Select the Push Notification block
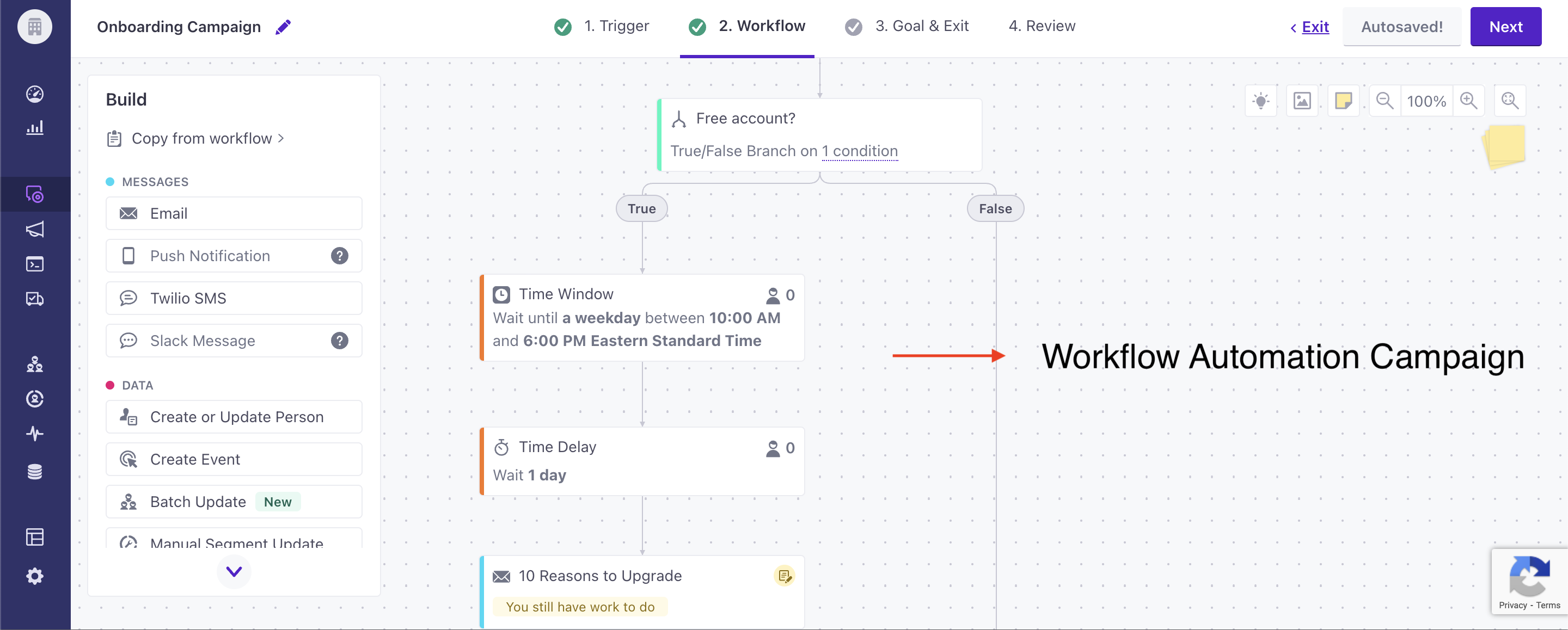Image resolution: width=1568 pixels, height=630 pixels. pos(234,256)
